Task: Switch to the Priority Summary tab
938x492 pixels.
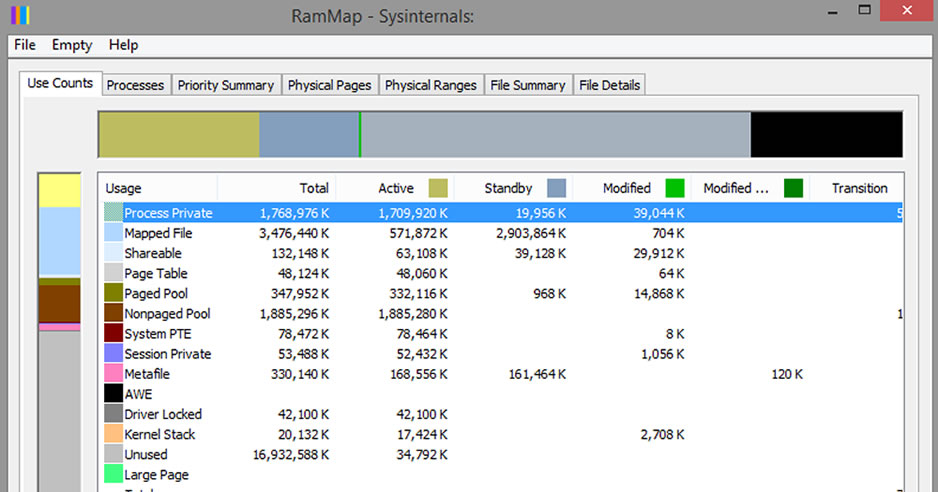Action: tap(226, 85)
